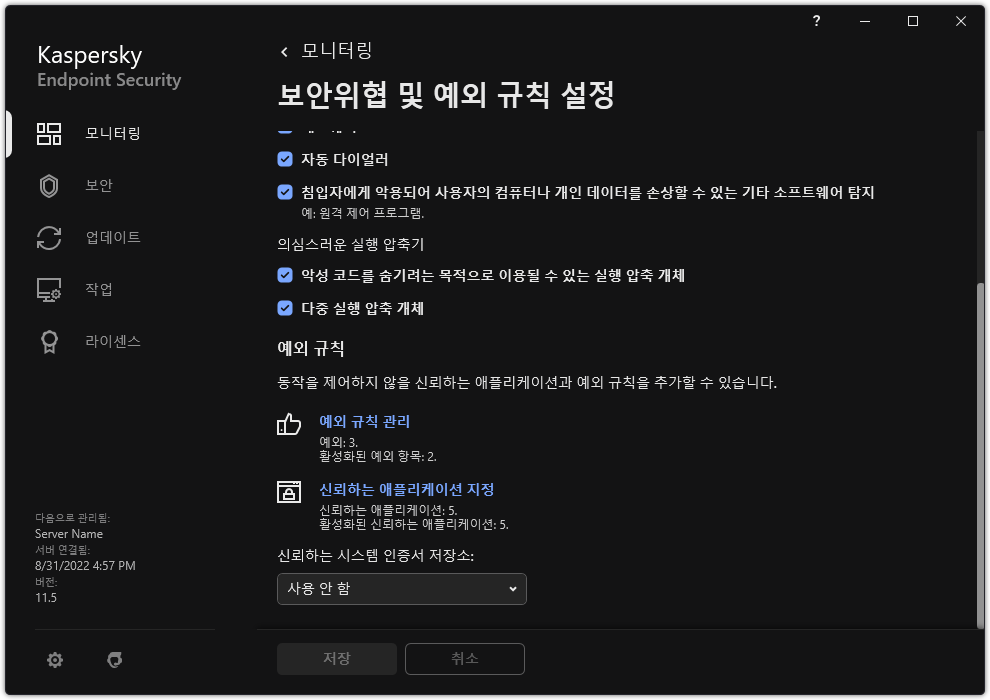The width and height of the screenshot is (990, 700).
Task: Open the 예외 규칙 관리 link
Action: tap(364, 422)
